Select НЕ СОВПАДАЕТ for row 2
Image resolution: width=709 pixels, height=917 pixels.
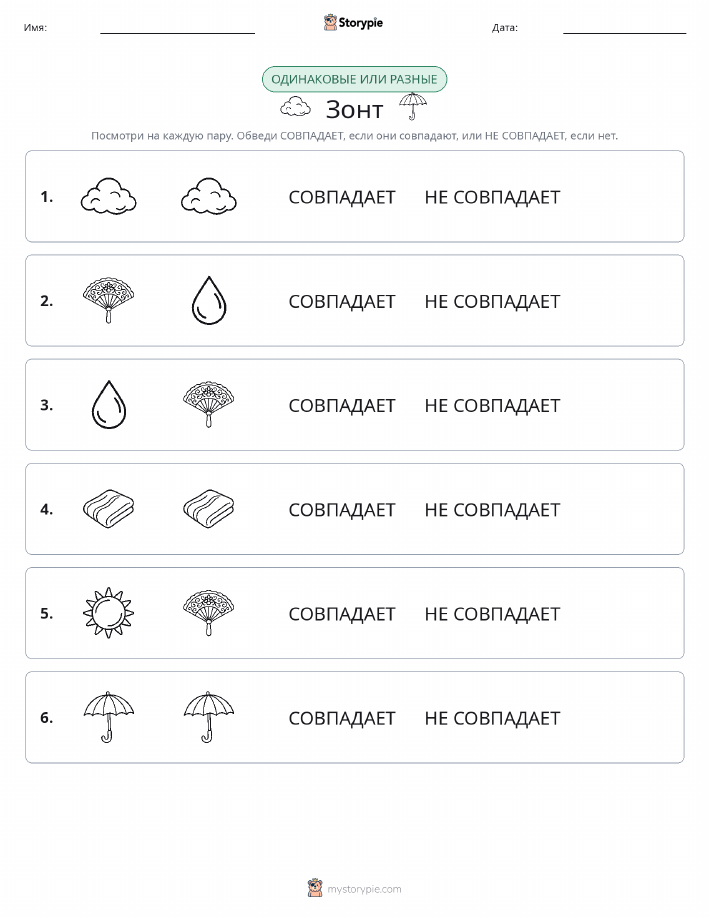493,301
